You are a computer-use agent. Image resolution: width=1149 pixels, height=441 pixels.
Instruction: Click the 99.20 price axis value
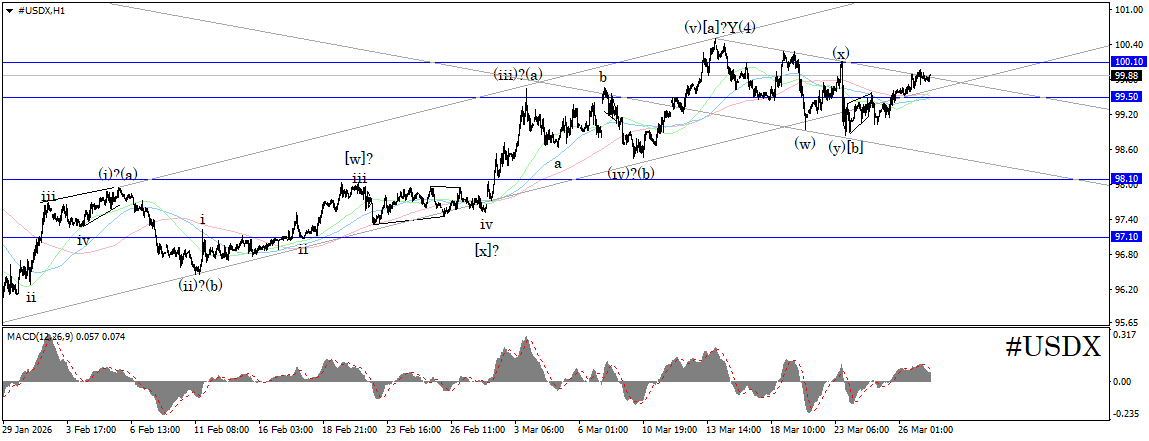tap(1126, 115)
